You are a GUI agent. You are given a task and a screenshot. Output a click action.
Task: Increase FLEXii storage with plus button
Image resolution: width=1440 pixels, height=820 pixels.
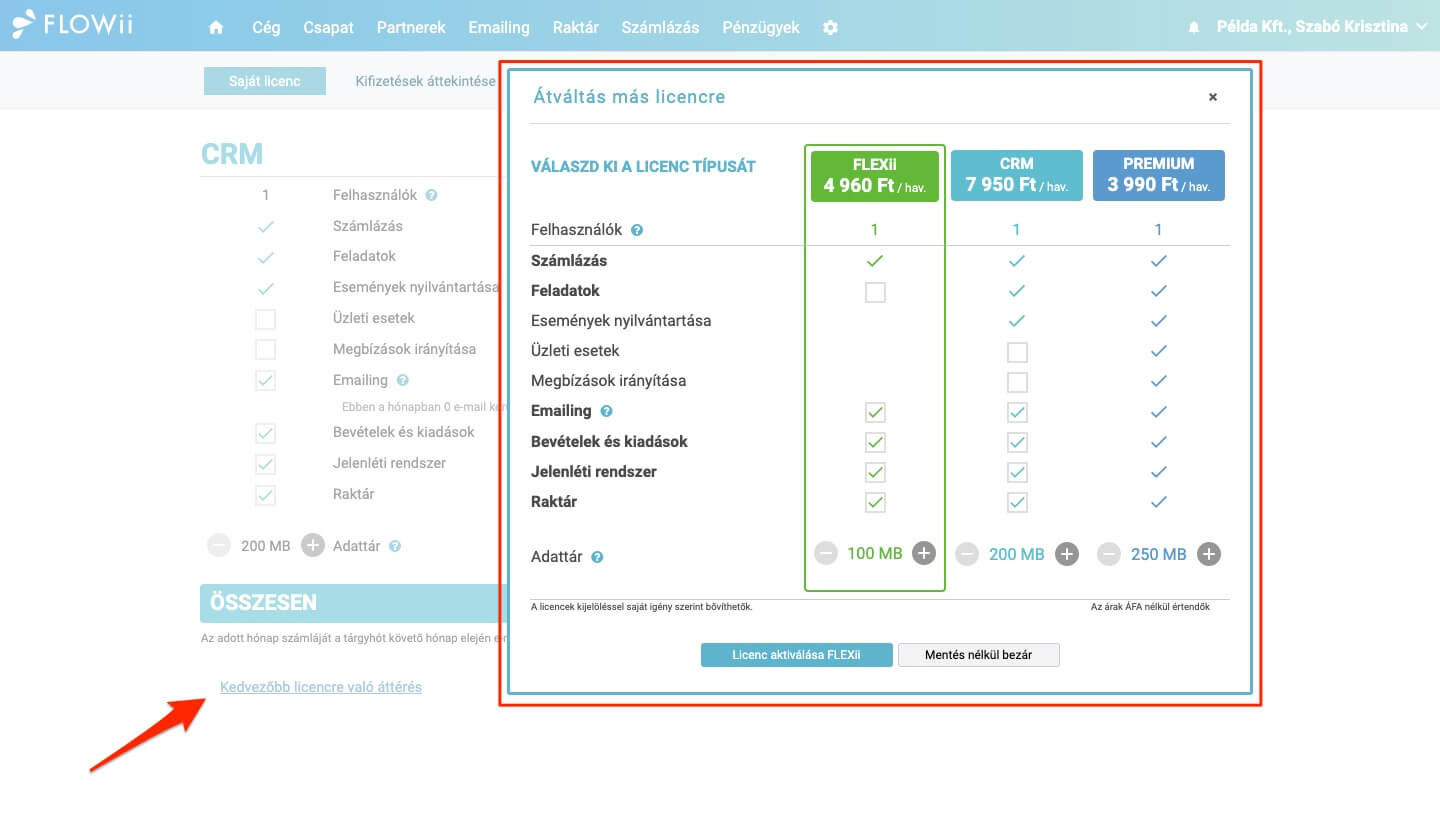point(924,553)
